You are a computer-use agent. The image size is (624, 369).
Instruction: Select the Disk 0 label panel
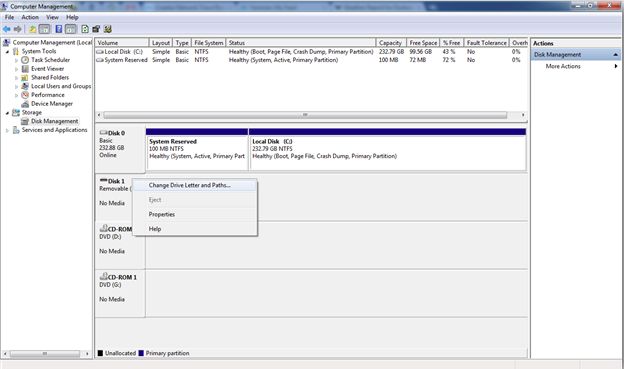[120, 150]
